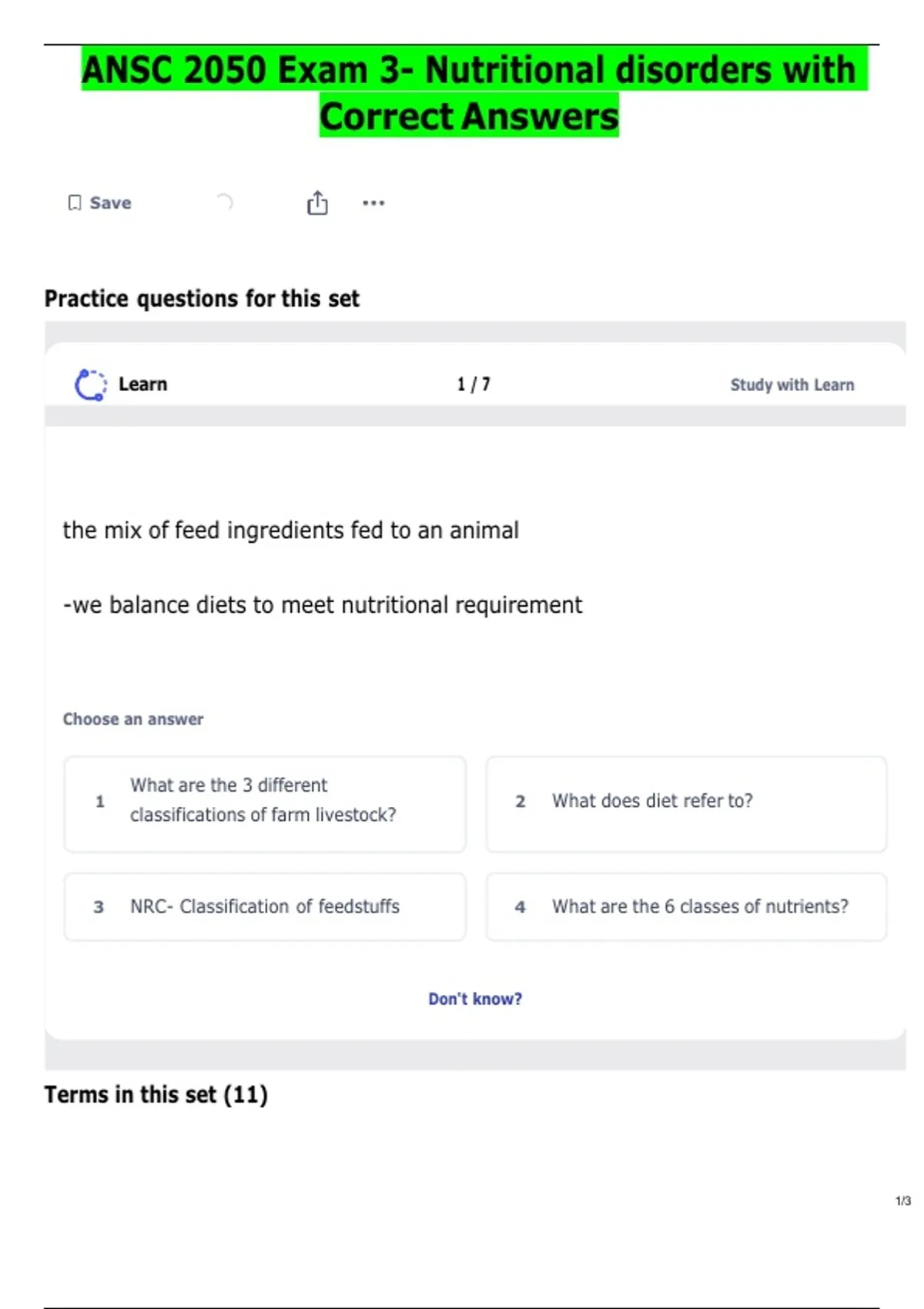Click the 1 / 7 progress counter
The width and height of the screenshot is (924, 1309).
pyautogui.click(x=473, y=384)
